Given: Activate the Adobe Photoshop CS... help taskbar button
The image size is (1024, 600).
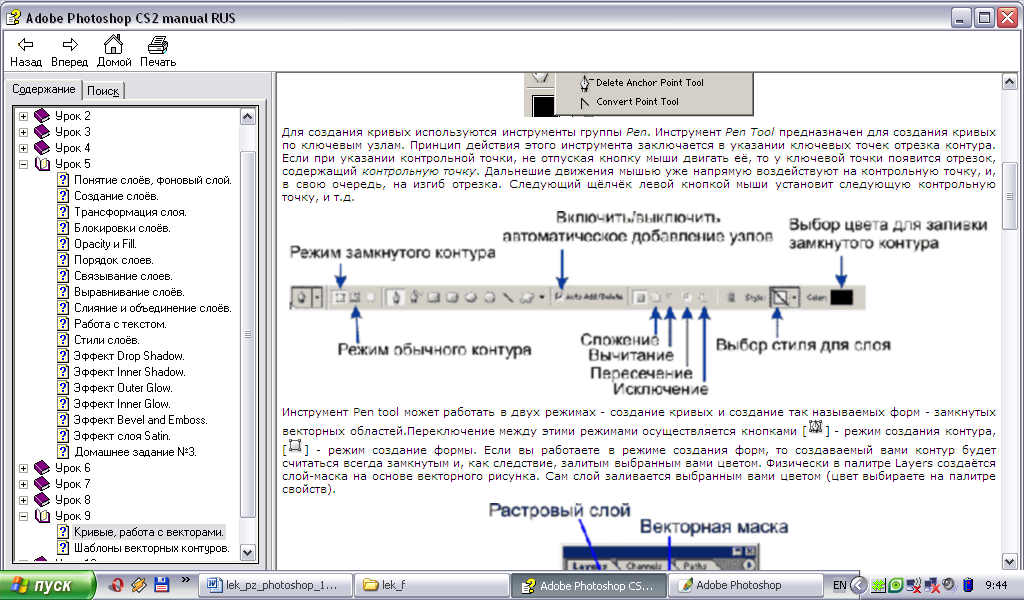Looking at the screenshot, I should click(x=588, y=585).
